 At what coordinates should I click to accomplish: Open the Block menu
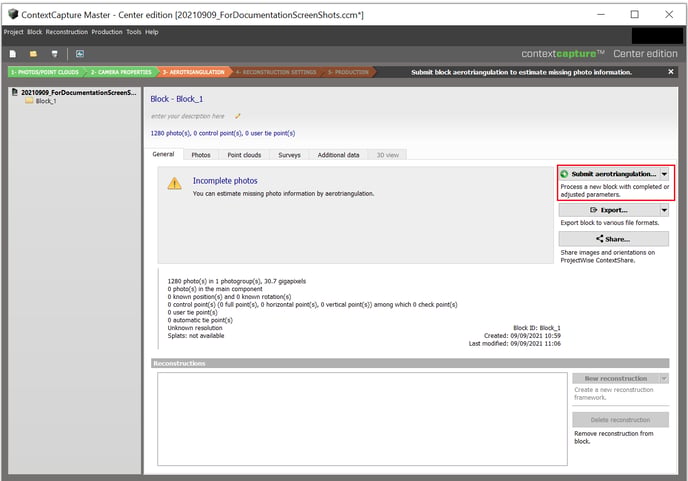pos(35,32)
